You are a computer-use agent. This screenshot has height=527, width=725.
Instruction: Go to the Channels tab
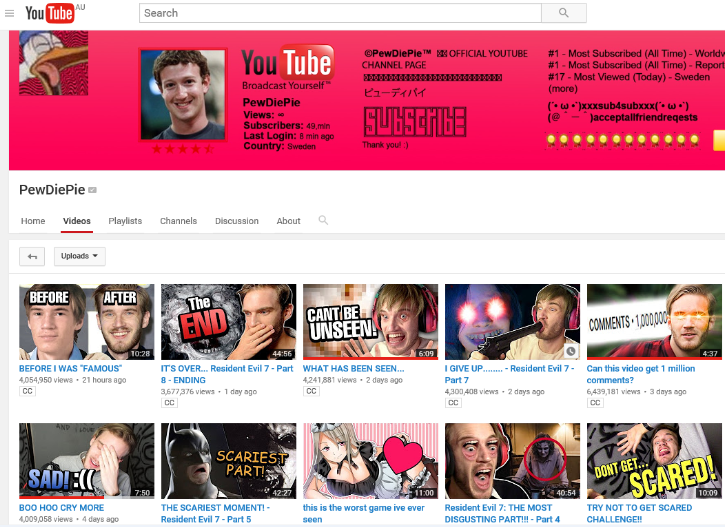coord(178,221)
